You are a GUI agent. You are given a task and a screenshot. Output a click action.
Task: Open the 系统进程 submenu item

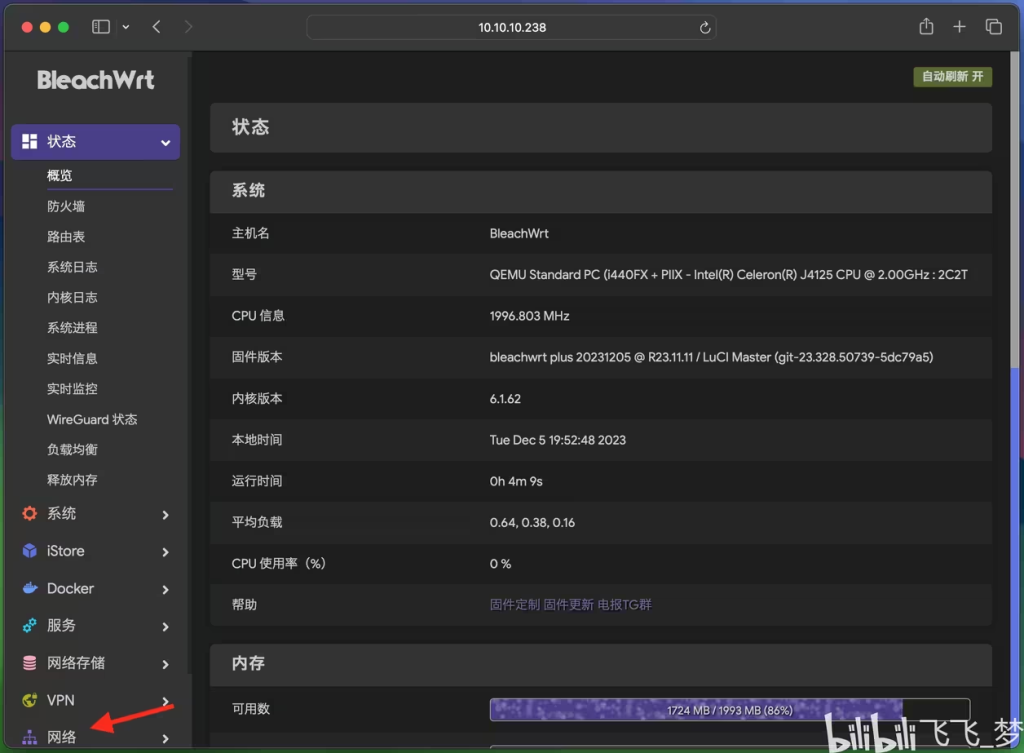point(72,328)
